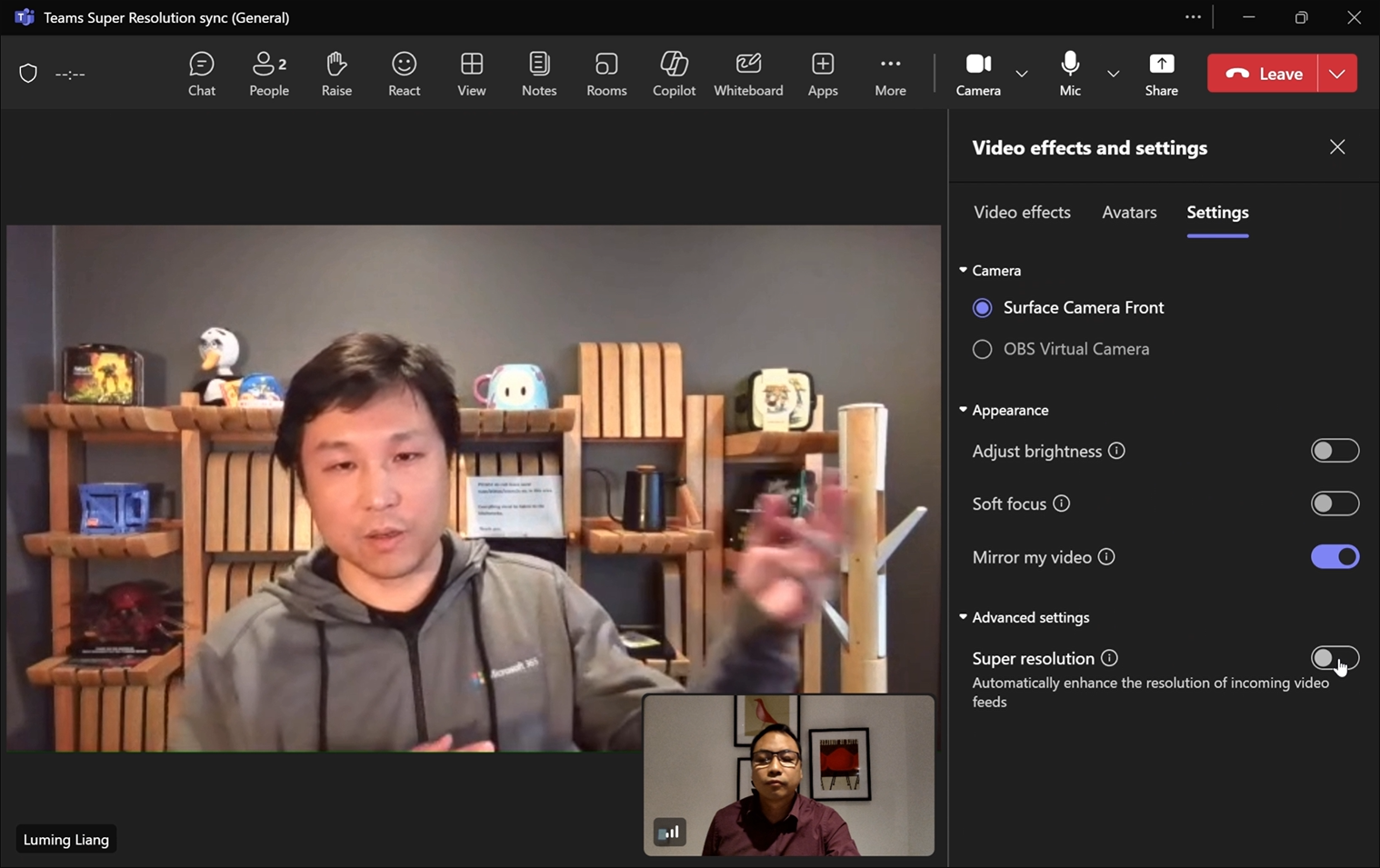Click the shield security icon
Image resolution: width=1380 pixels, height=868 pixels.
[x=28, y=74]
